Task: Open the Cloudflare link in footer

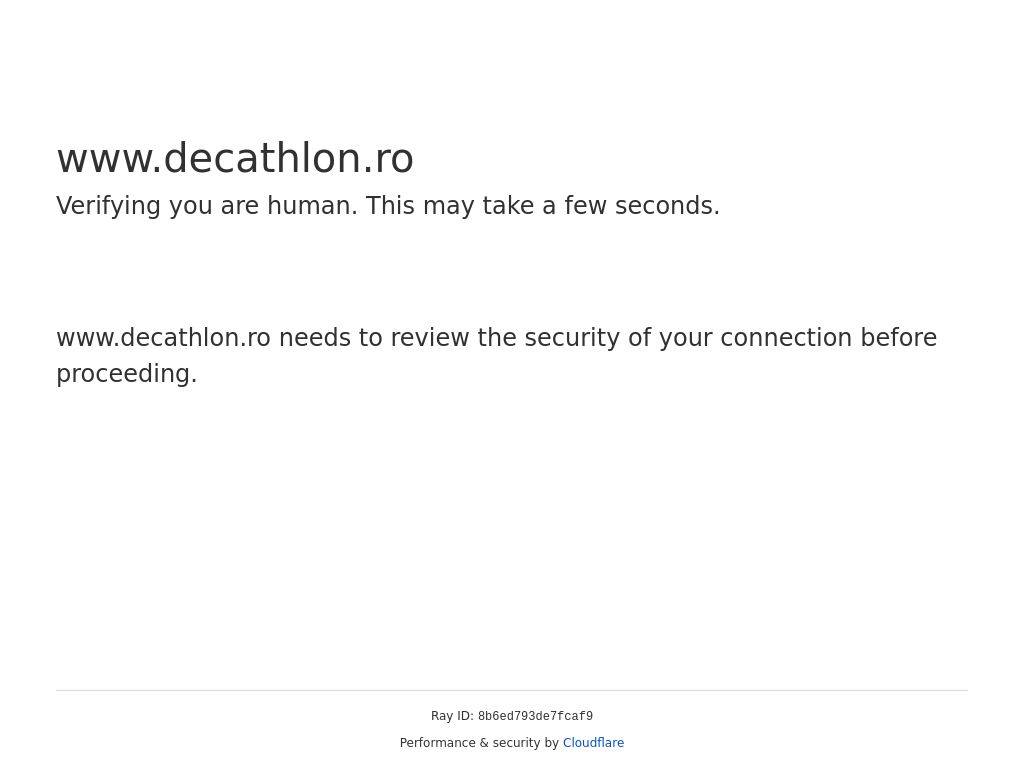Action: point(593,743)
